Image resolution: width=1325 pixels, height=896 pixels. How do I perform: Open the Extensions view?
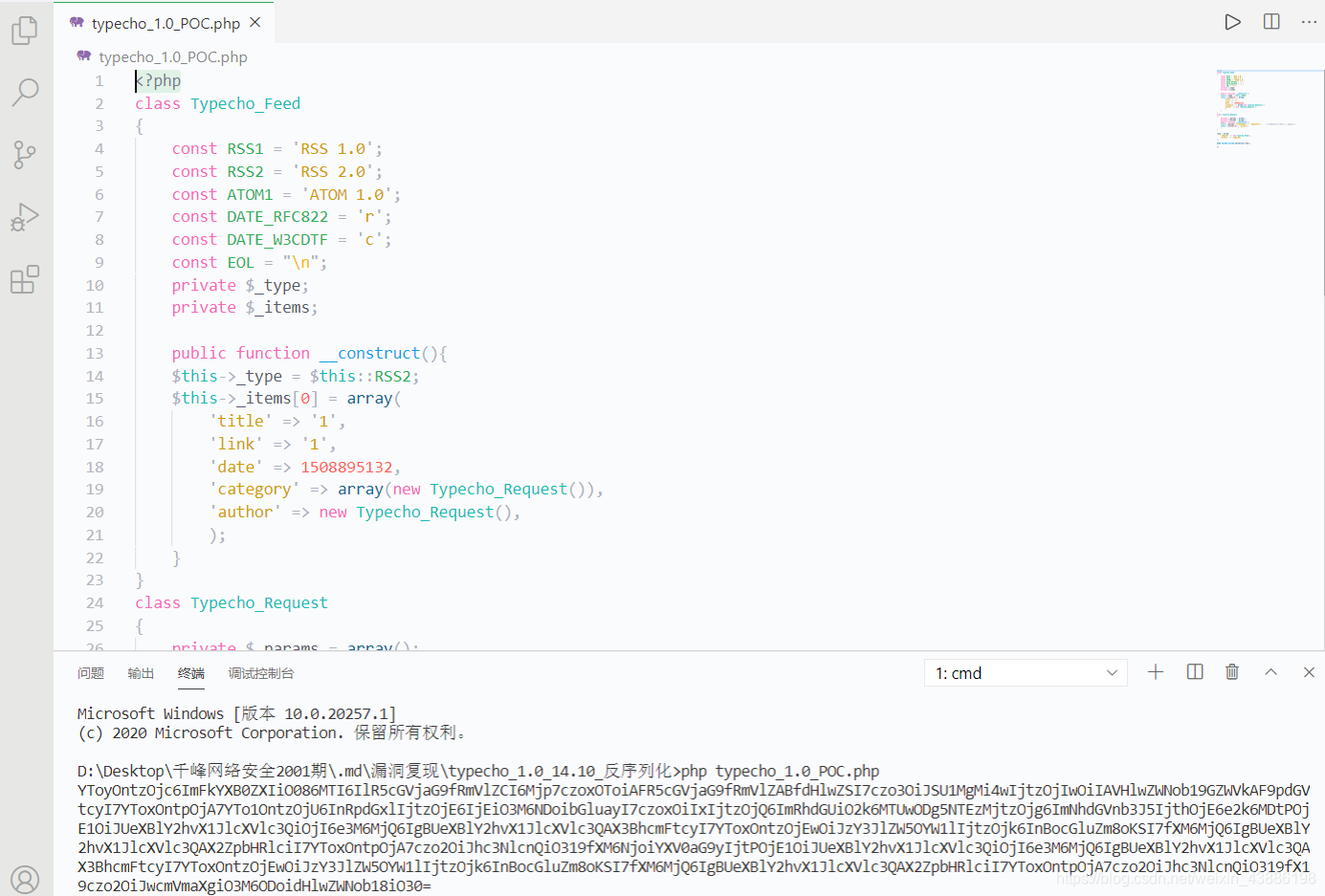pos(25,279)
